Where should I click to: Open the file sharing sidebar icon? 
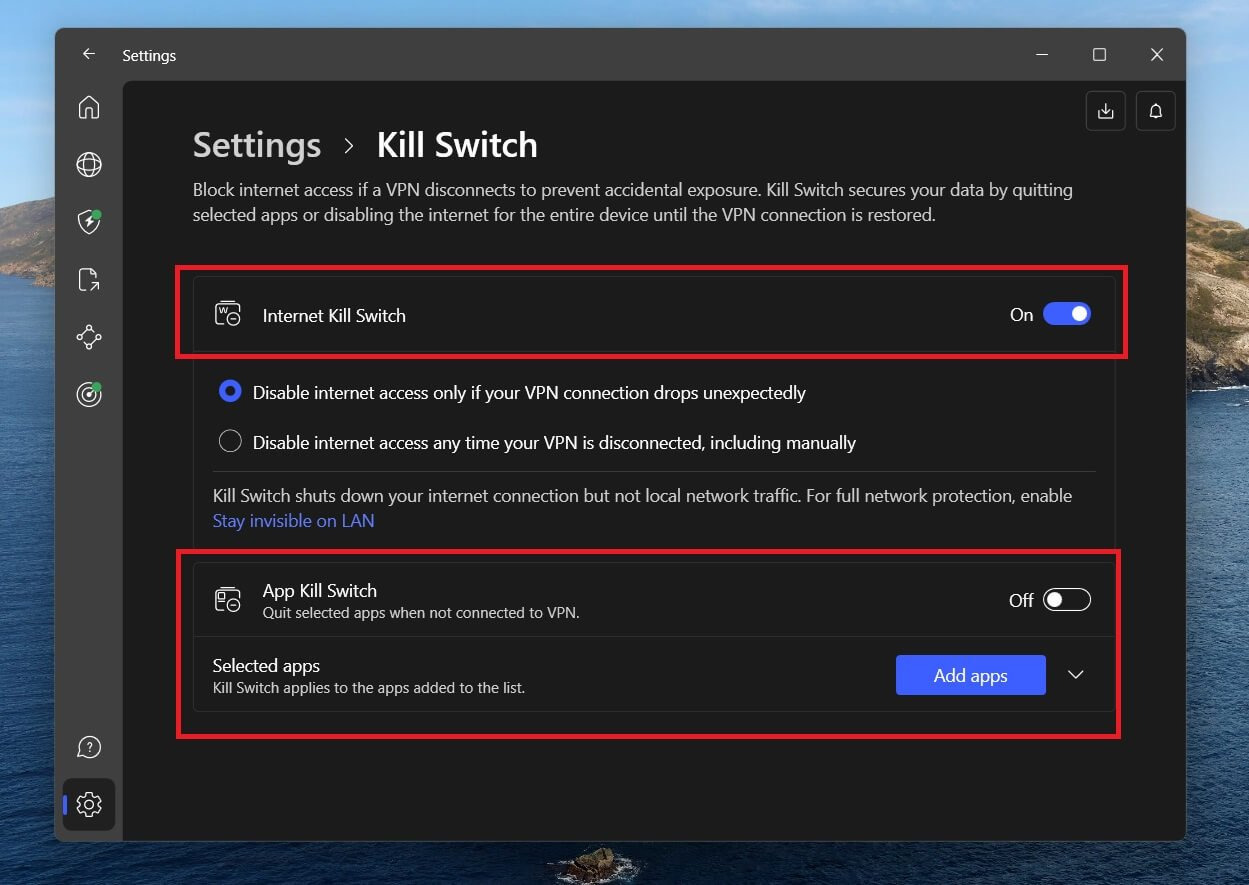pos(89,280)
